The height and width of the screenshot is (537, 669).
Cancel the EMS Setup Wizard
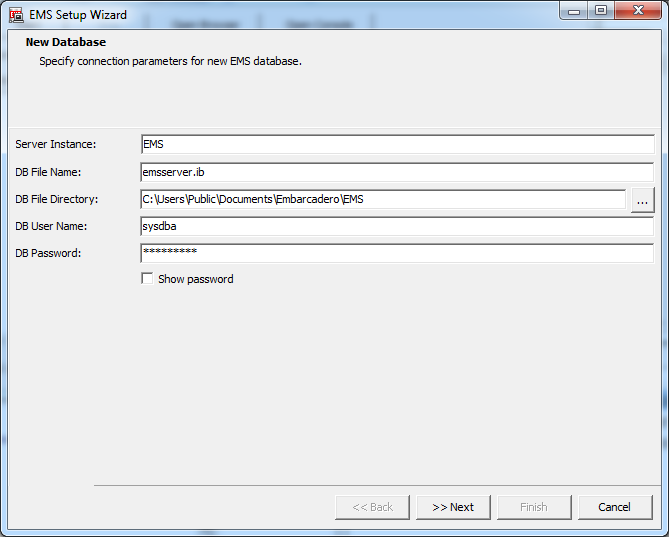point(615,507)
